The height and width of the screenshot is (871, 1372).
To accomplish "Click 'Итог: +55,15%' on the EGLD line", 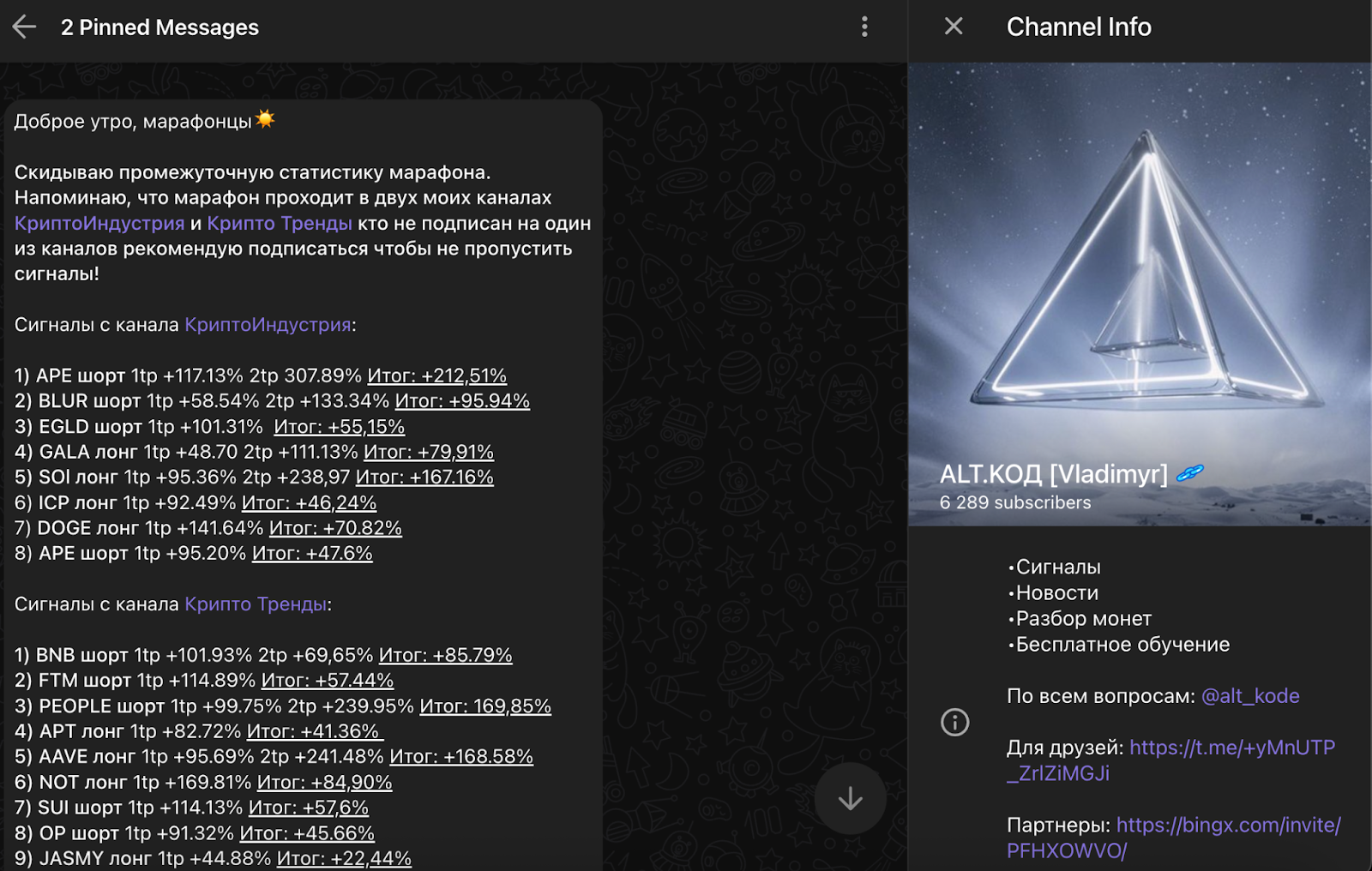I will pyautogui.click(x=340, y=427).
